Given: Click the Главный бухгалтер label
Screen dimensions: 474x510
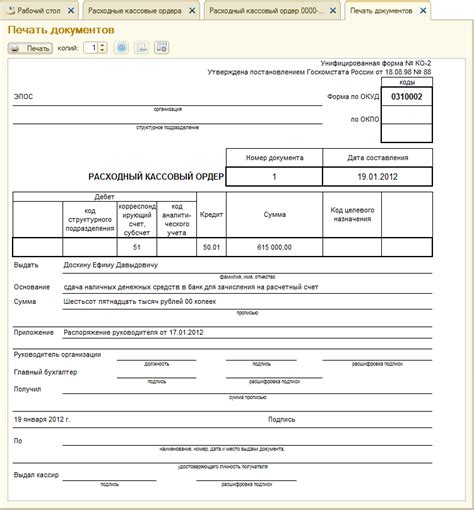Looking at the screenshot, I should coord(45,372).
